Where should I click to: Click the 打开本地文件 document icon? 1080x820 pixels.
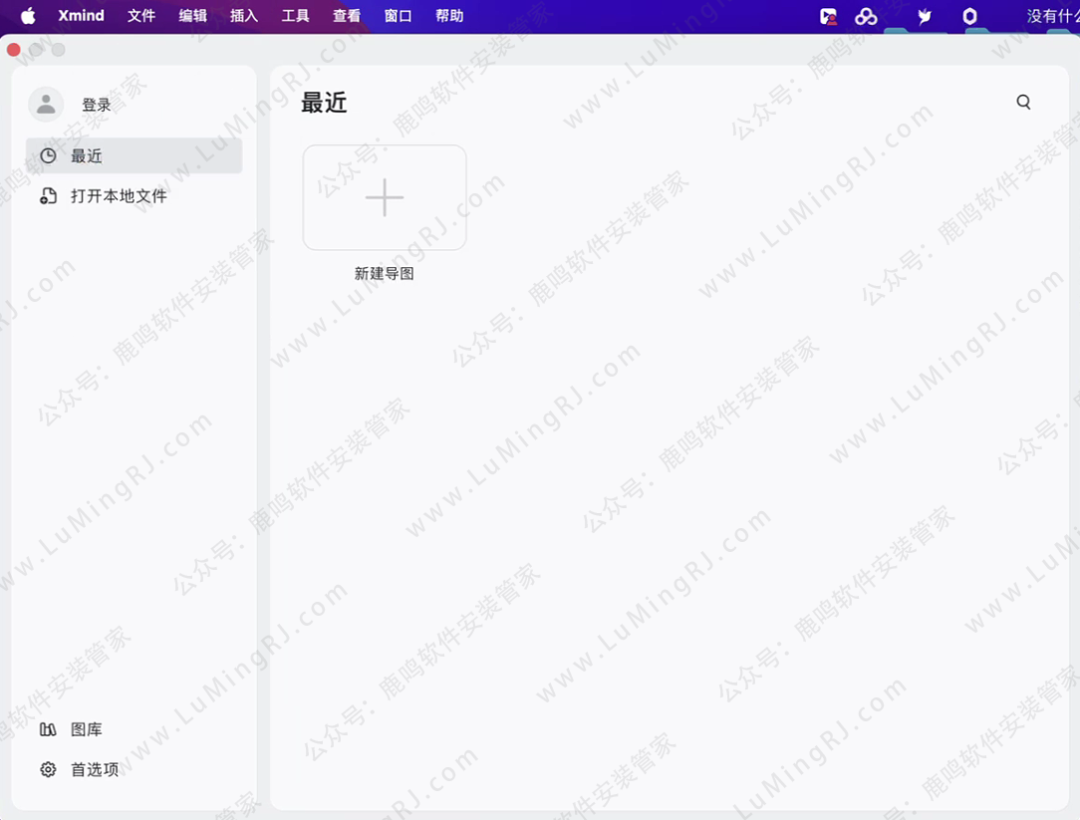pyautogui.click(x=48, y=196)
